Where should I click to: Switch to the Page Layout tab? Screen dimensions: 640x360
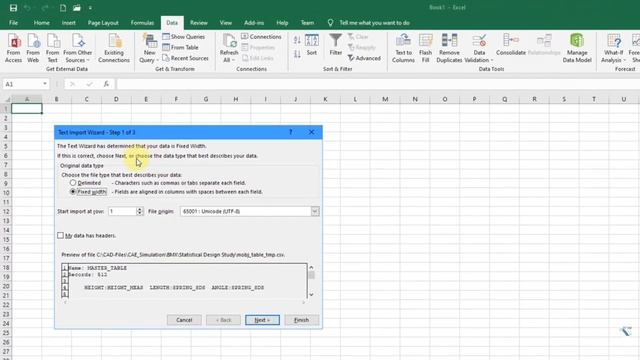coord(103,23)
